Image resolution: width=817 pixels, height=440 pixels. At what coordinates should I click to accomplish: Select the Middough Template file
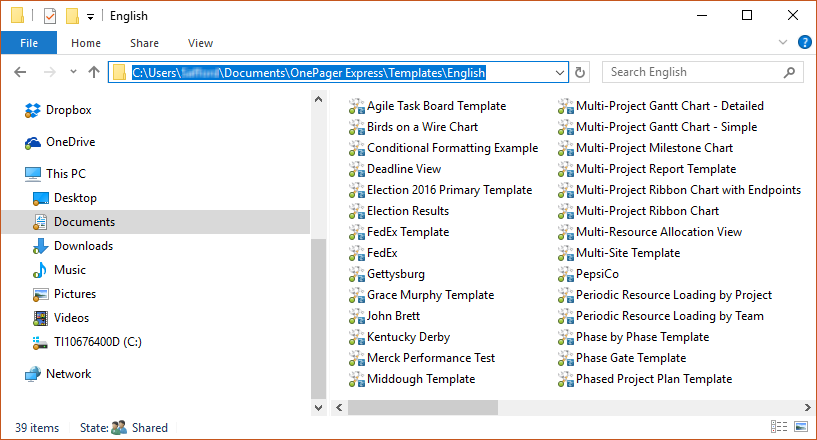(412, 379)
